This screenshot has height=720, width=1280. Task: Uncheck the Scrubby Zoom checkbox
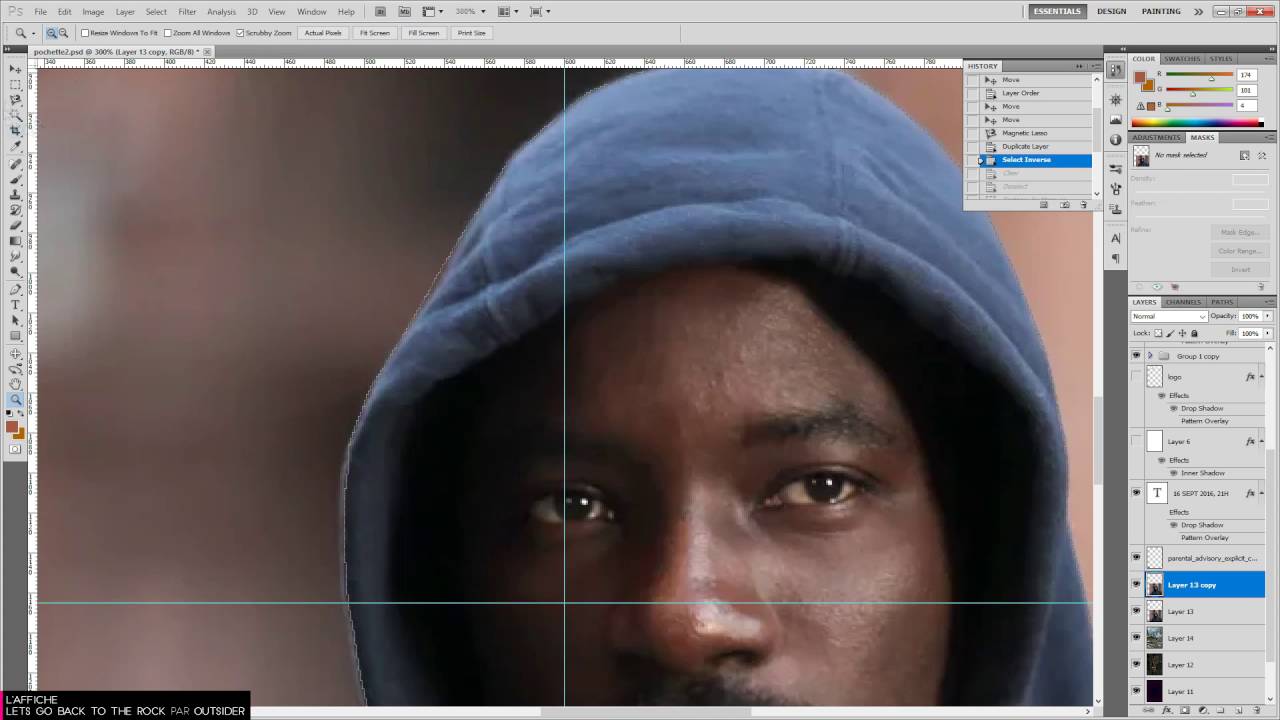pyautogui.click(x=240, y=33)
